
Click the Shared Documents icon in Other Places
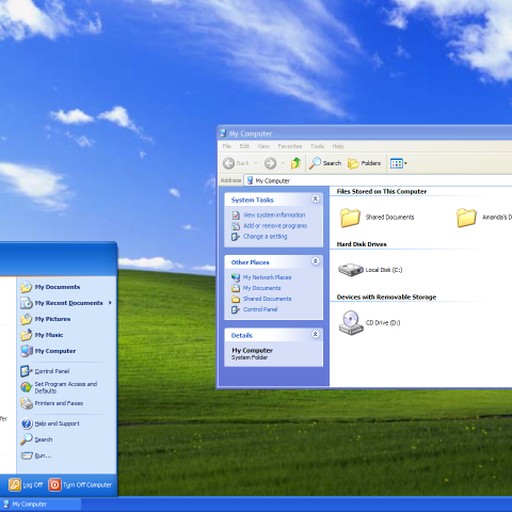[x=236, y=299]
